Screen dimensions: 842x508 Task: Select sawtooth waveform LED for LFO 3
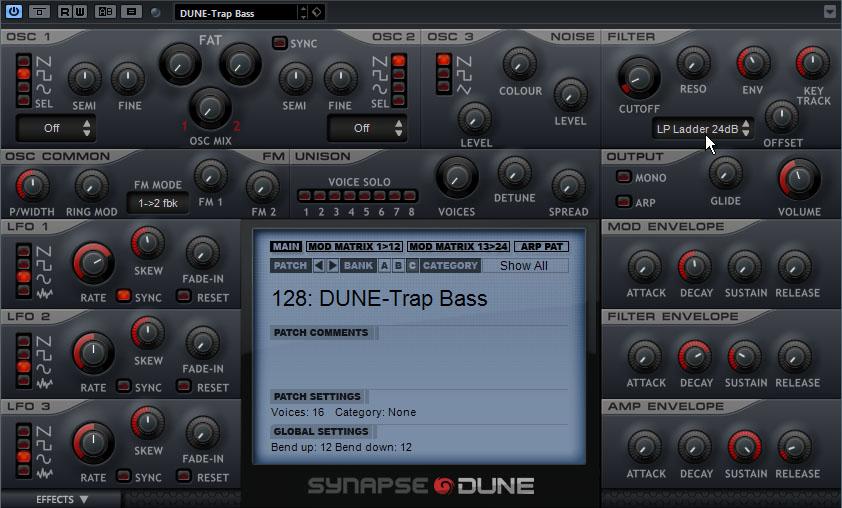pos(23,431)
